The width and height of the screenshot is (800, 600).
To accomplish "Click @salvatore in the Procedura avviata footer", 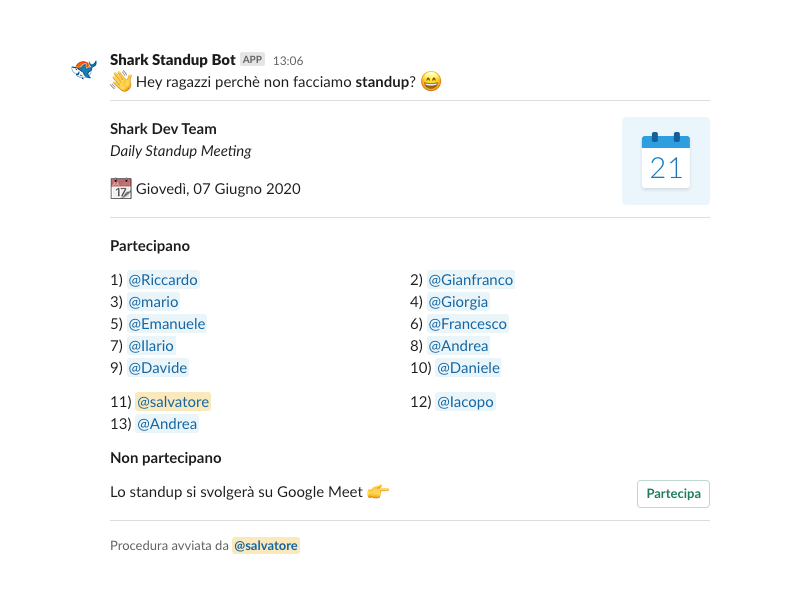I will 266,546.
